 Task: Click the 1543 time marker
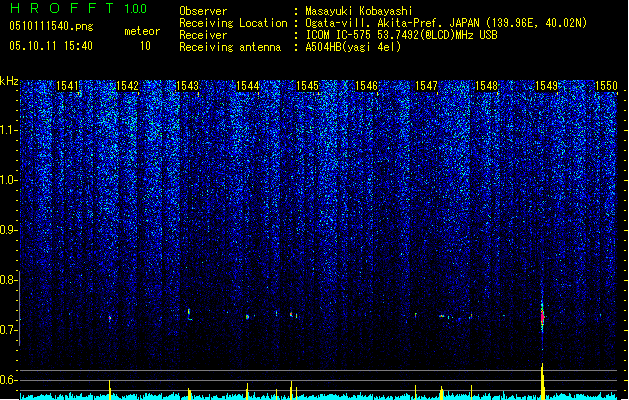(187, 86)
